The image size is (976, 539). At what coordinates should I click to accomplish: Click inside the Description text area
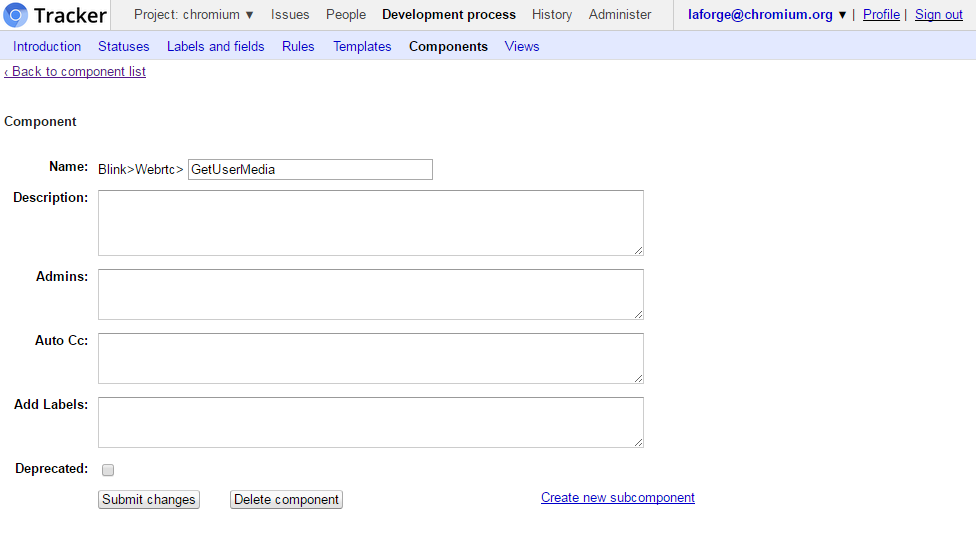point(371,223)
